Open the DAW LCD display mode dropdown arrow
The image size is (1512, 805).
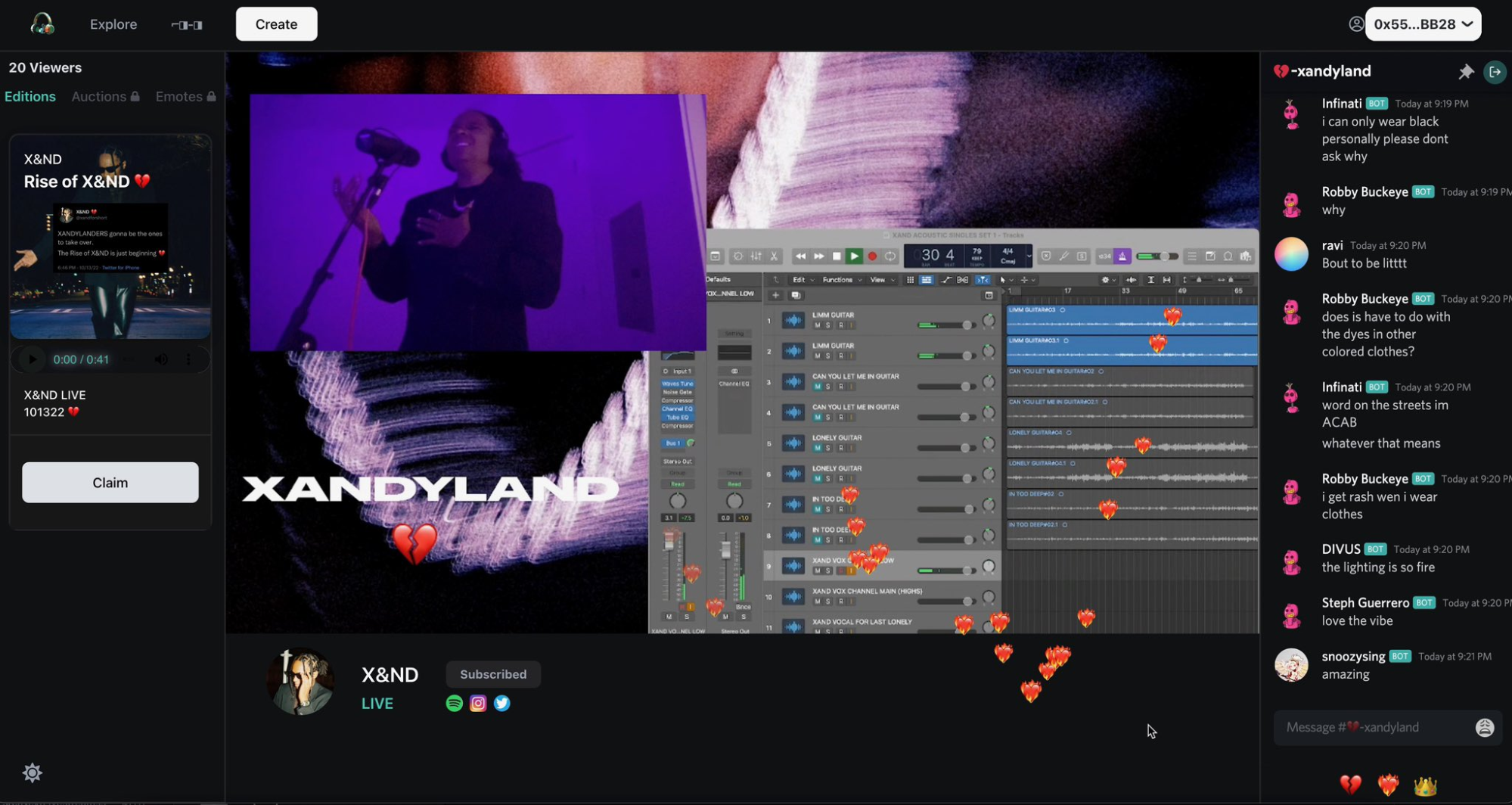1029,256
